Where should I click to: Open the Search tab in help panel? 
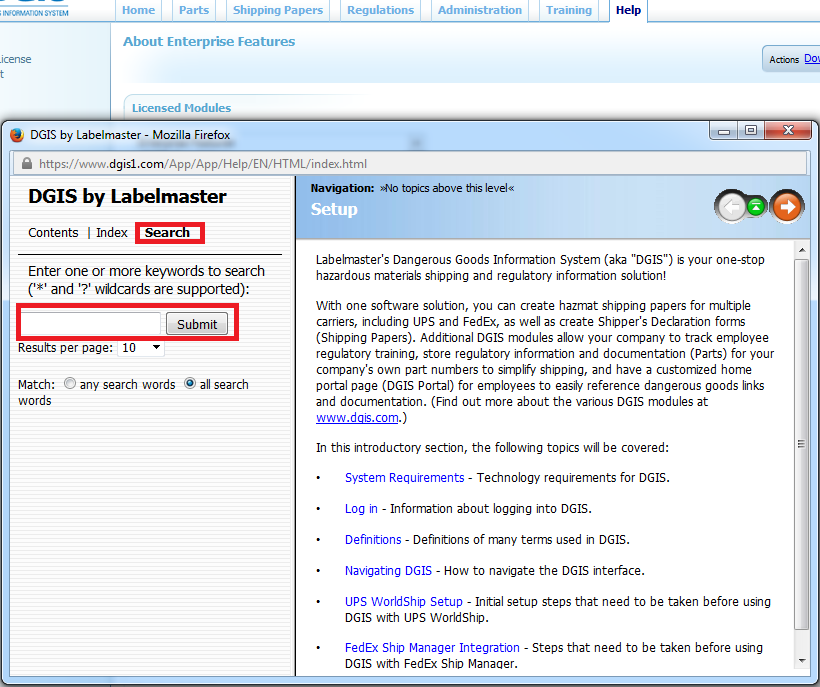pyautogui.click(x=167, y=233)
